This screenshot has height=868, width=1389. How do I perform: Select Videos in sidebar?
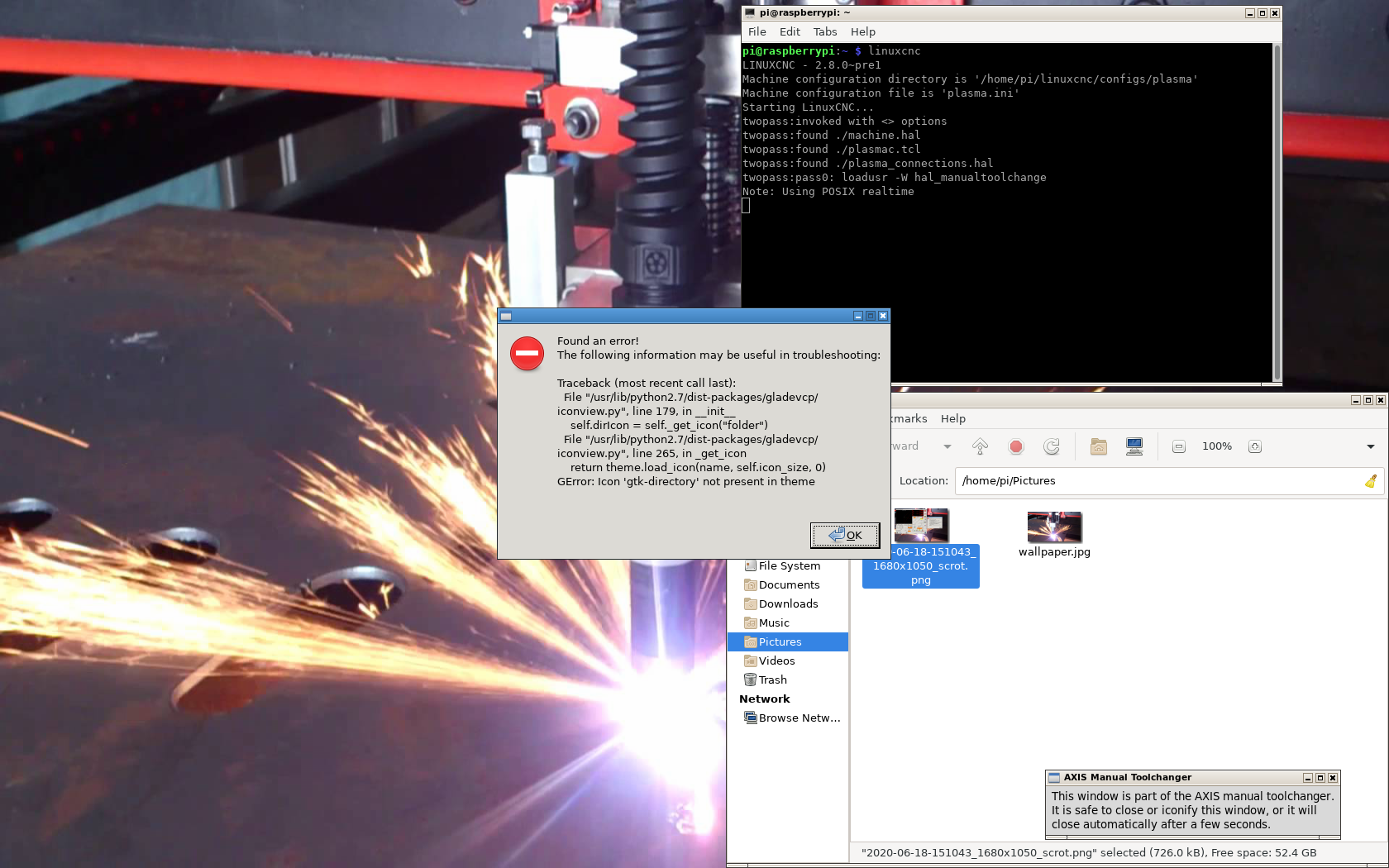tap(788, 661)
